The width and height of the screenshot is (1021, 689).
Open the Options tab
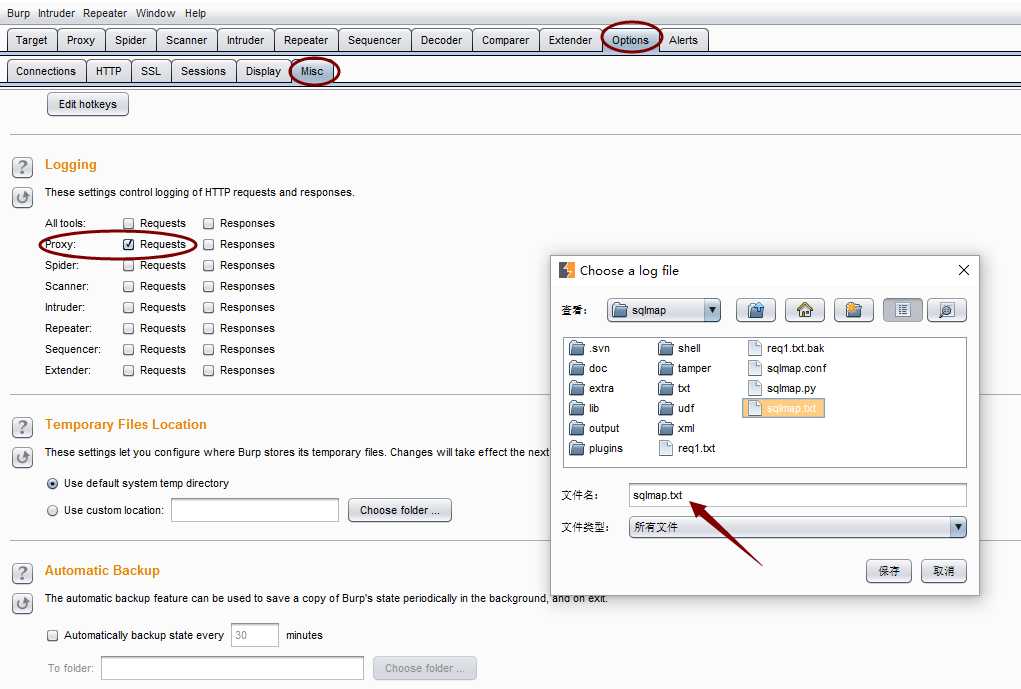click(630, 40)
